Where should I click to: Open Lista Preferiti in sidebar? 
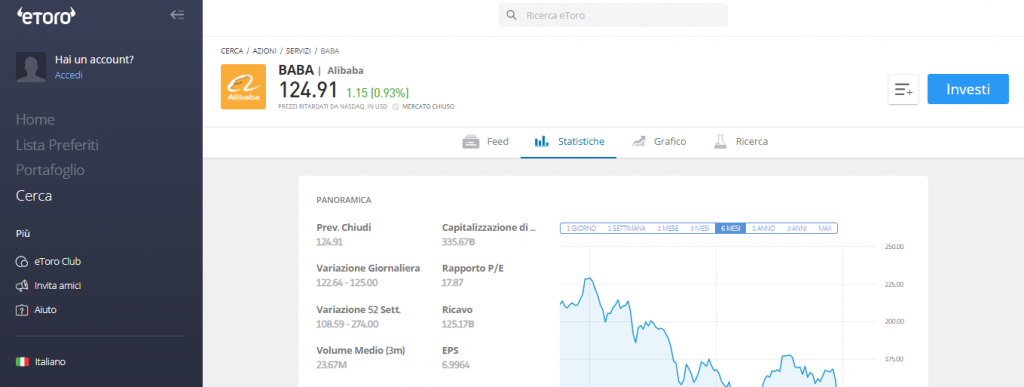tap(57, 145)
